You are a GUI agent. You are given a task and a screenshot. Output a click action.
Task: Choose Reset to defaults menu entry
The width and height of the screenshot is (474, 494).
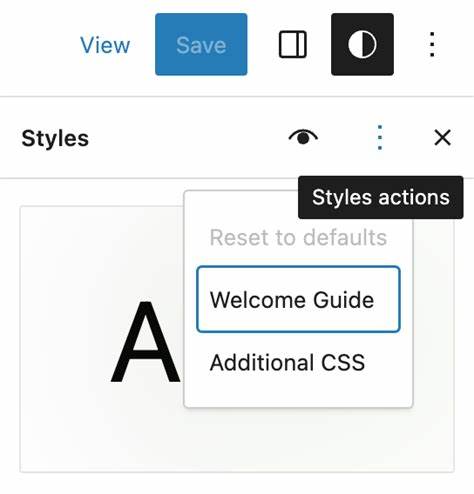point(298,238)
